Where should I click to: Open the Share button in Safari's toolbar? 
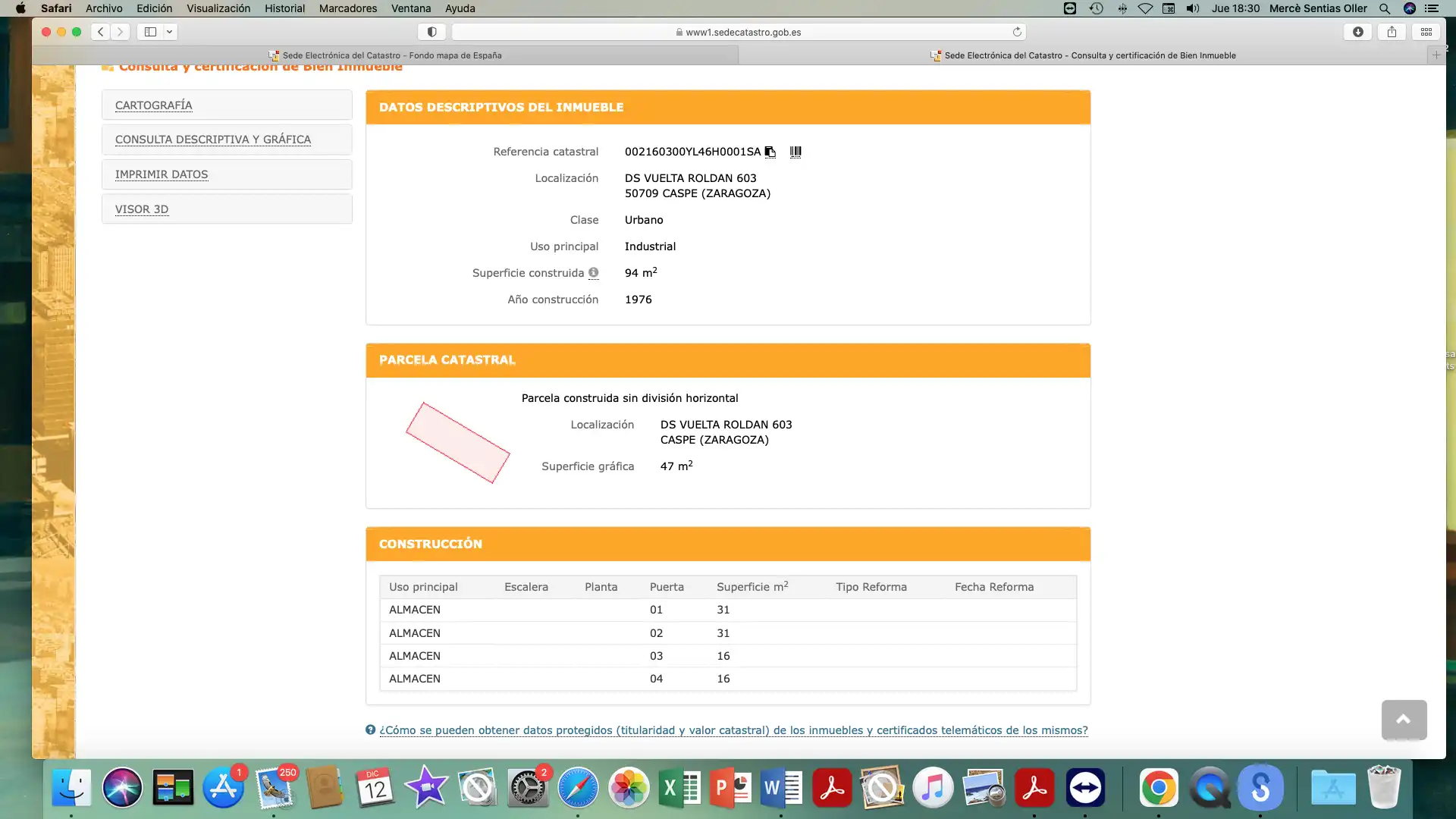pyautogui.click(x=1392, y=32)
